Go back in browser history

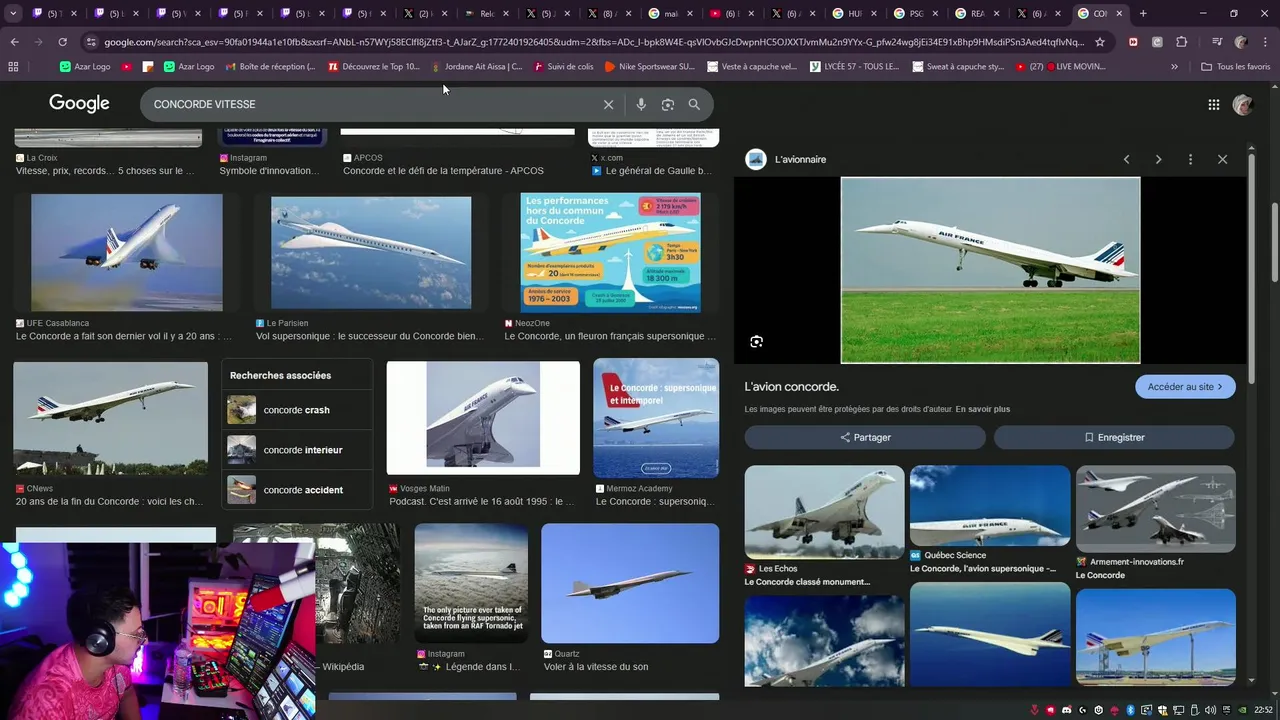(14, 42)
